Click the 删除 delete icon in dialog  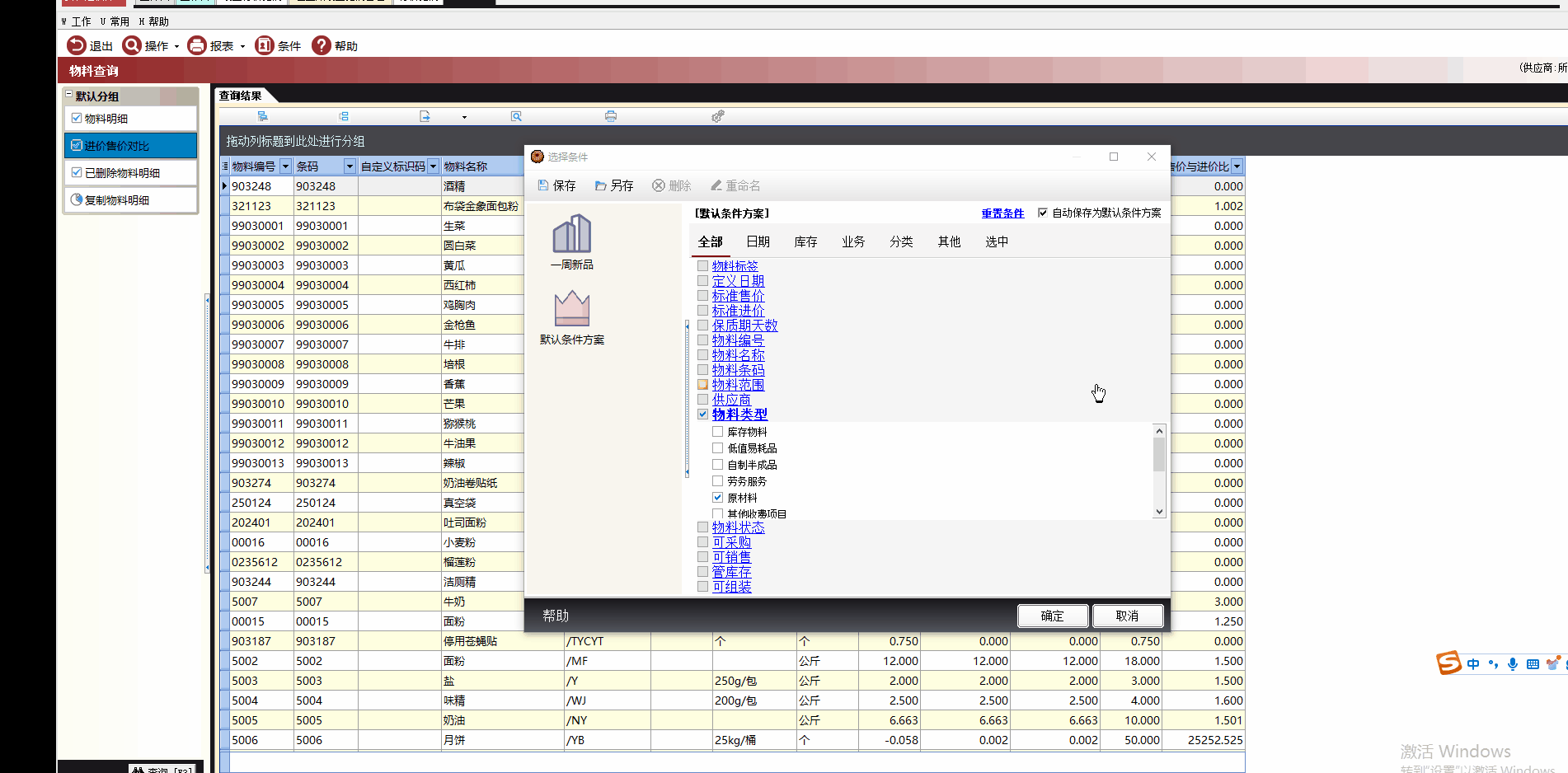(x=659, y=185)
